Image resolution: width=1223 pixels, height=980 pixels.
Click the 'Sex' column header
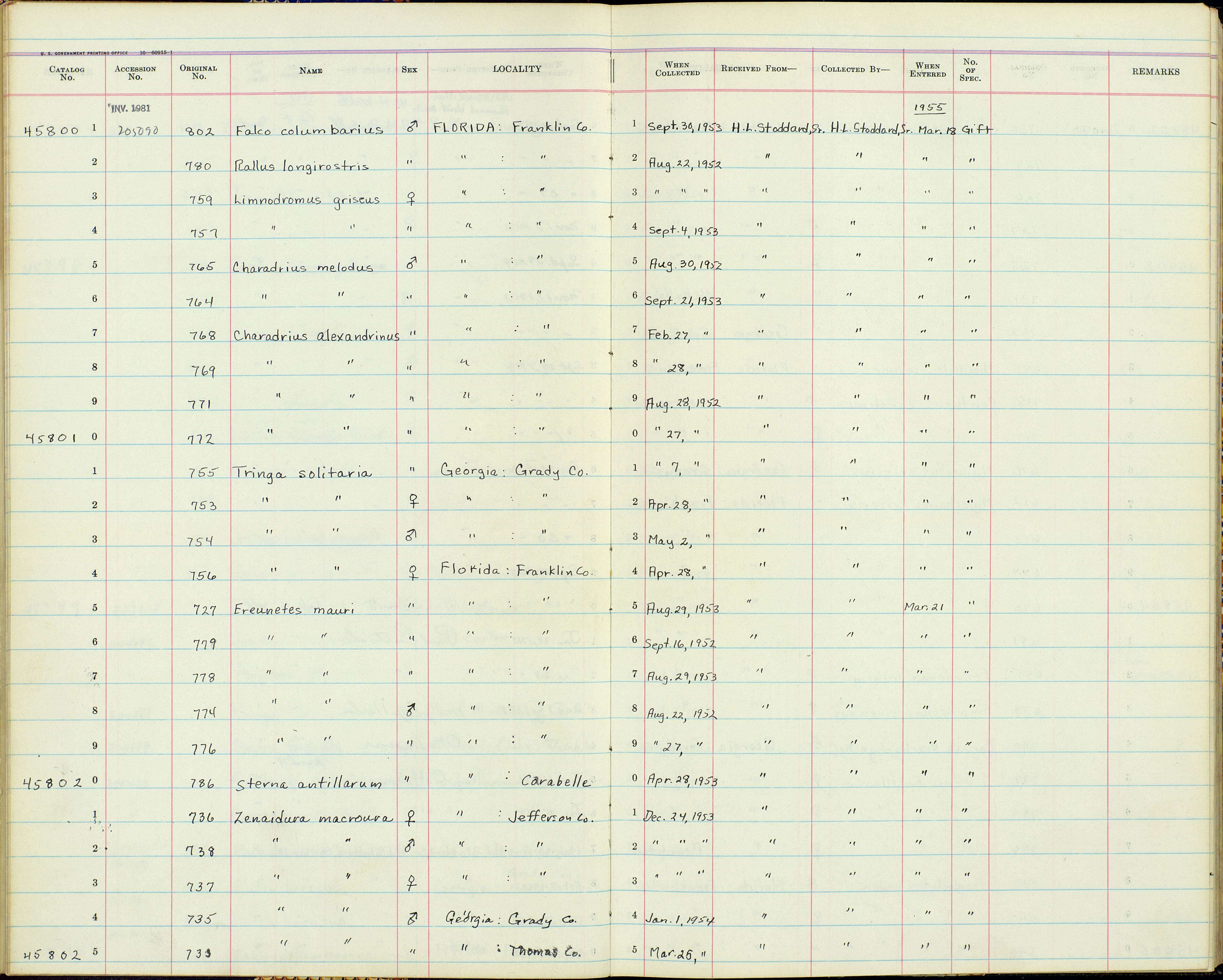[x=409, y=70]
